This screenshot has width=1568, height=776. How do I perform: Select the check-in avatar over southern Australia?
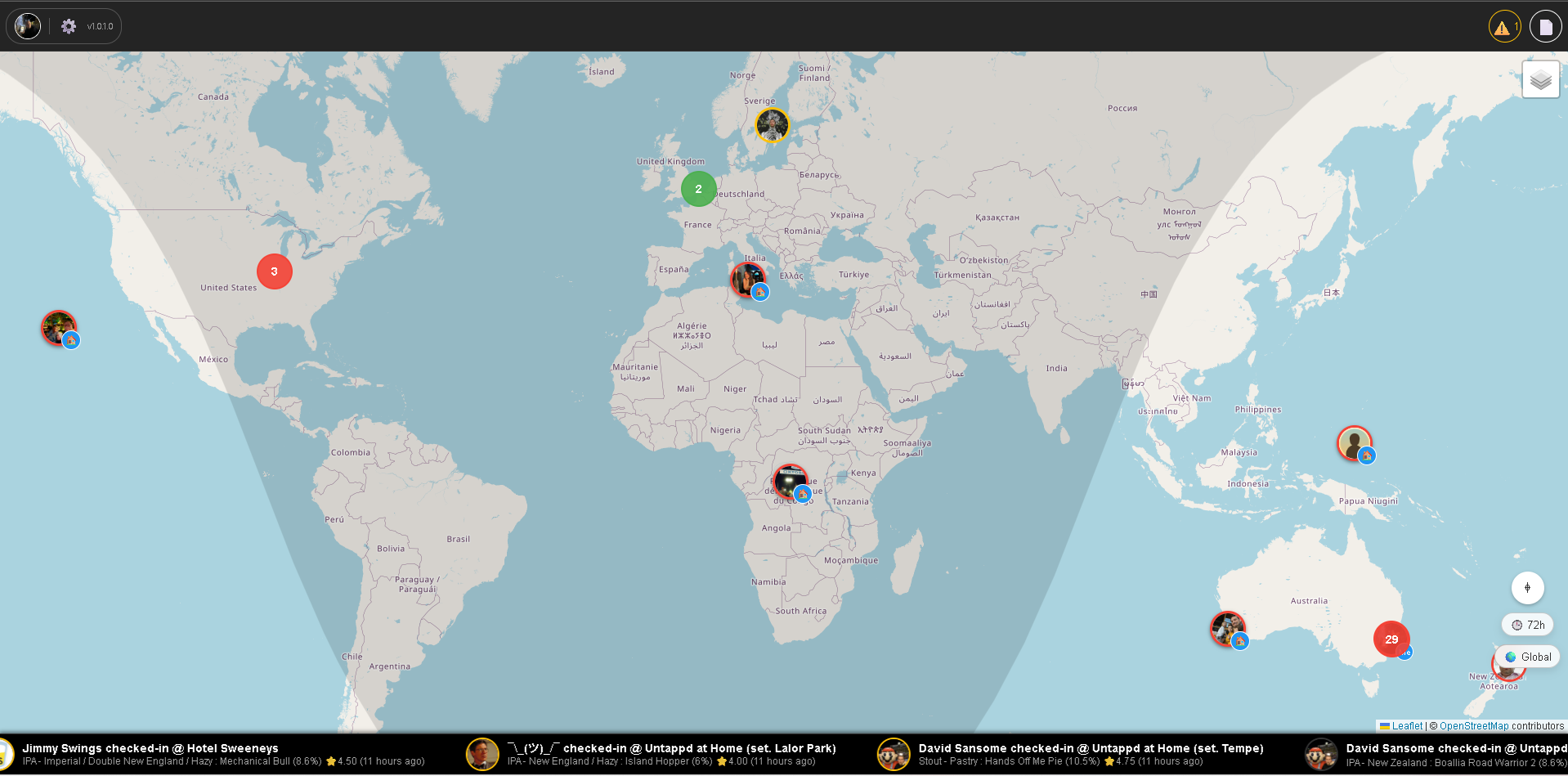coord(1226,629)
